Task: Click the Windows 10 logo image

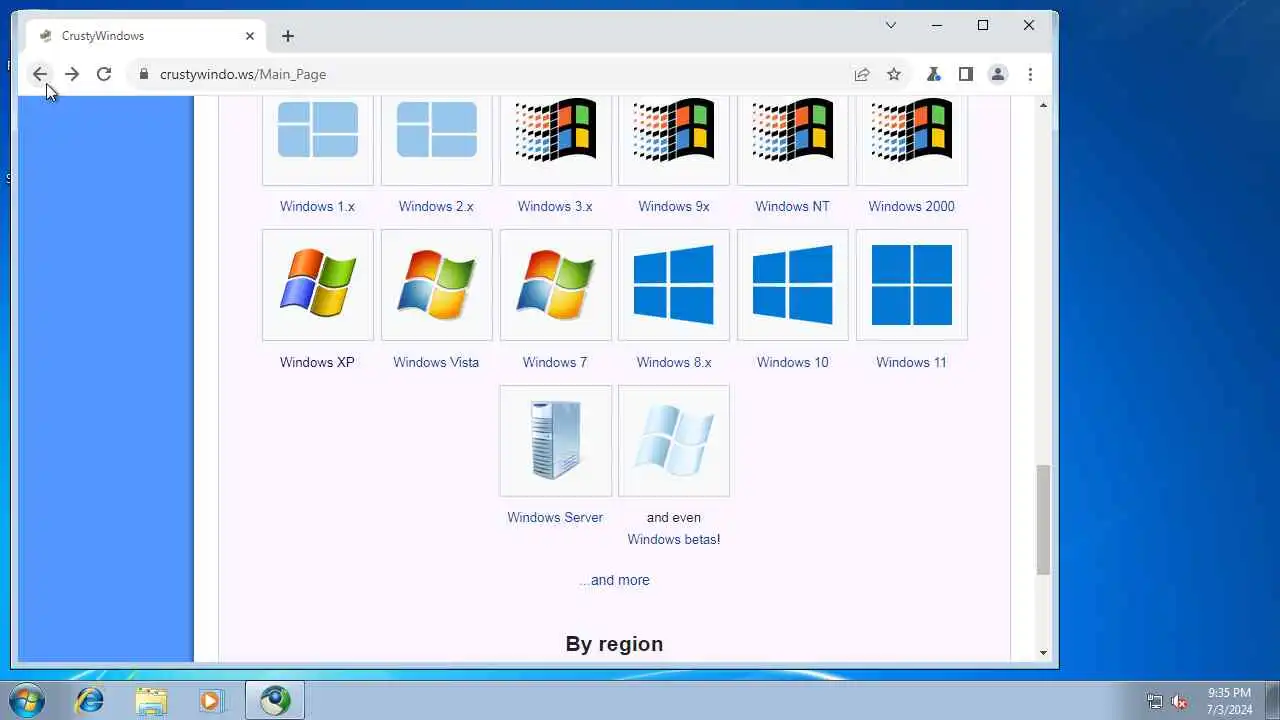Action: [793, 285]
